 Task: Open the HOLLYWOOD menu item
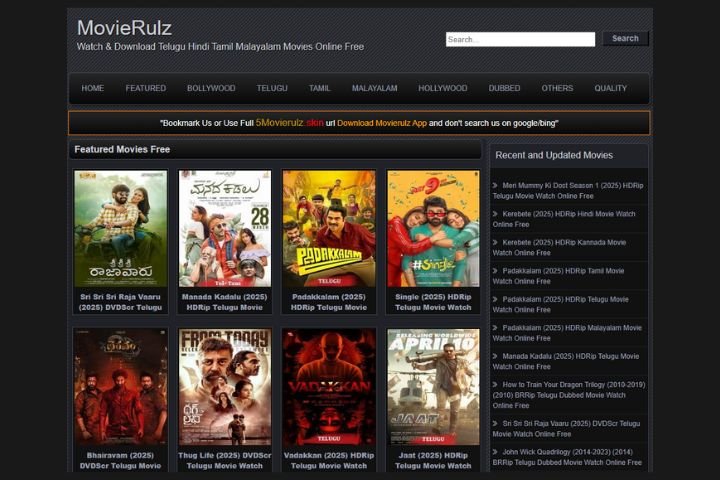coord(442,88)
